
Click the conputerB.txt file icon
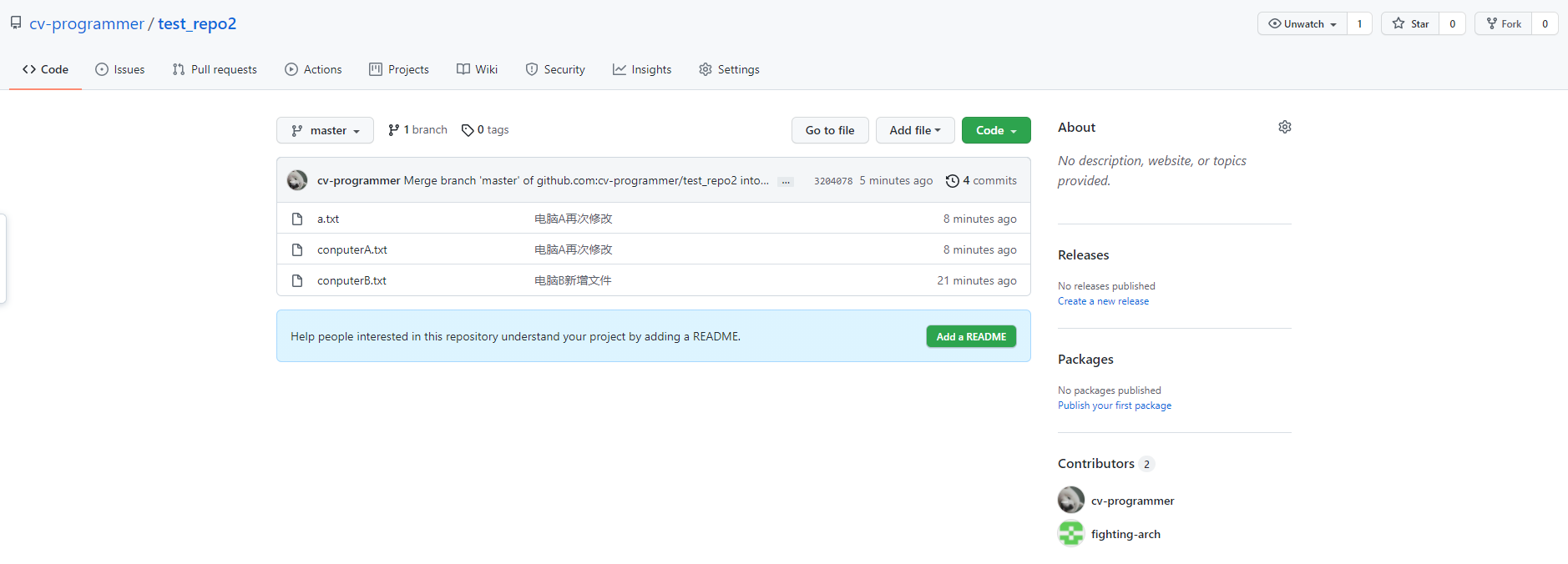[297, 280]
